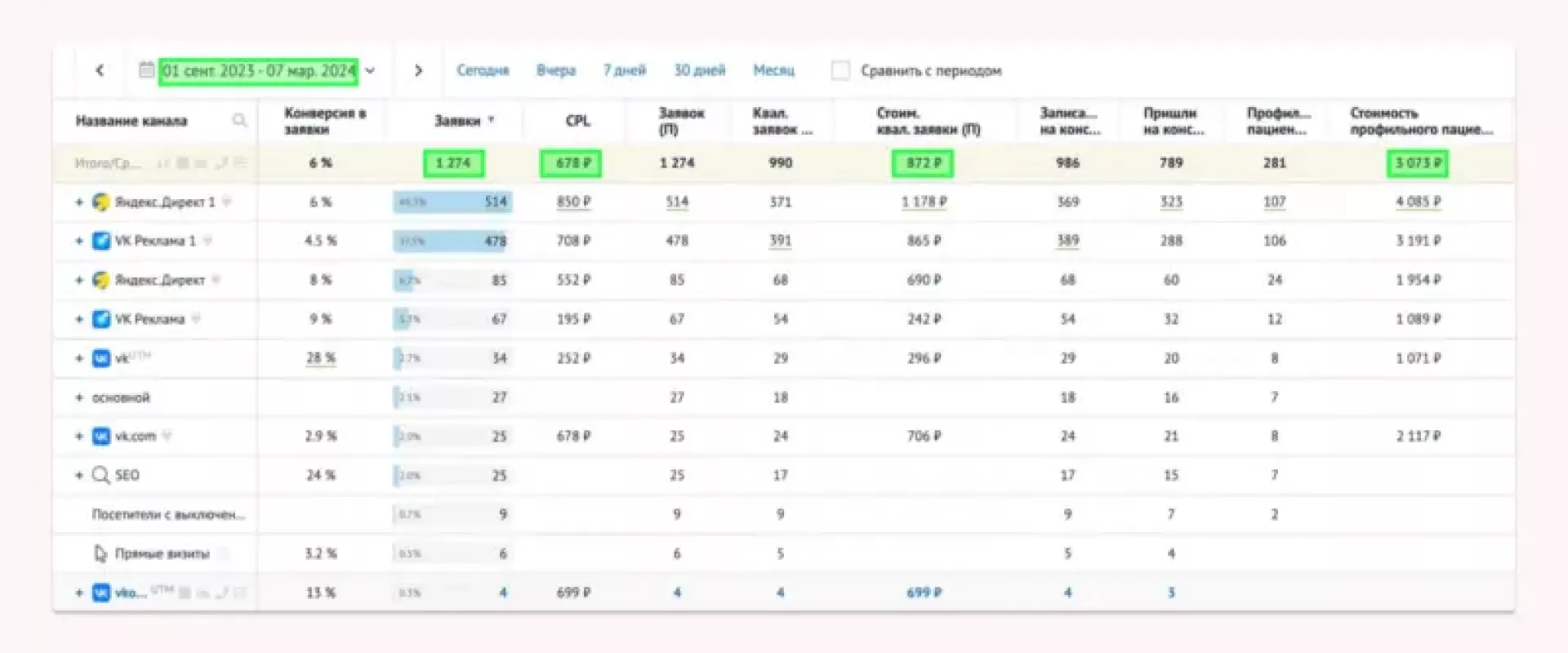
Task: Click the VK Реклама 1 channel icon
Action: 101,241
